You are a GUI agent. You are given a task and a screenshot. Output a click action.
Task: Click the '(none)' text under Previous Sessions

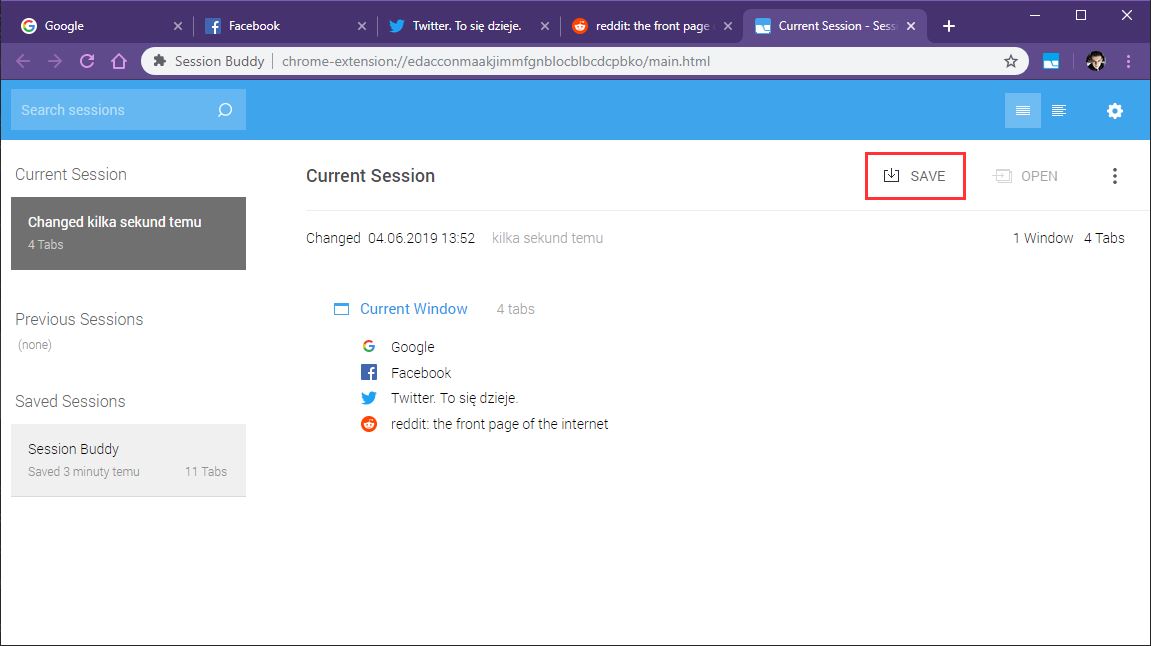35,345
